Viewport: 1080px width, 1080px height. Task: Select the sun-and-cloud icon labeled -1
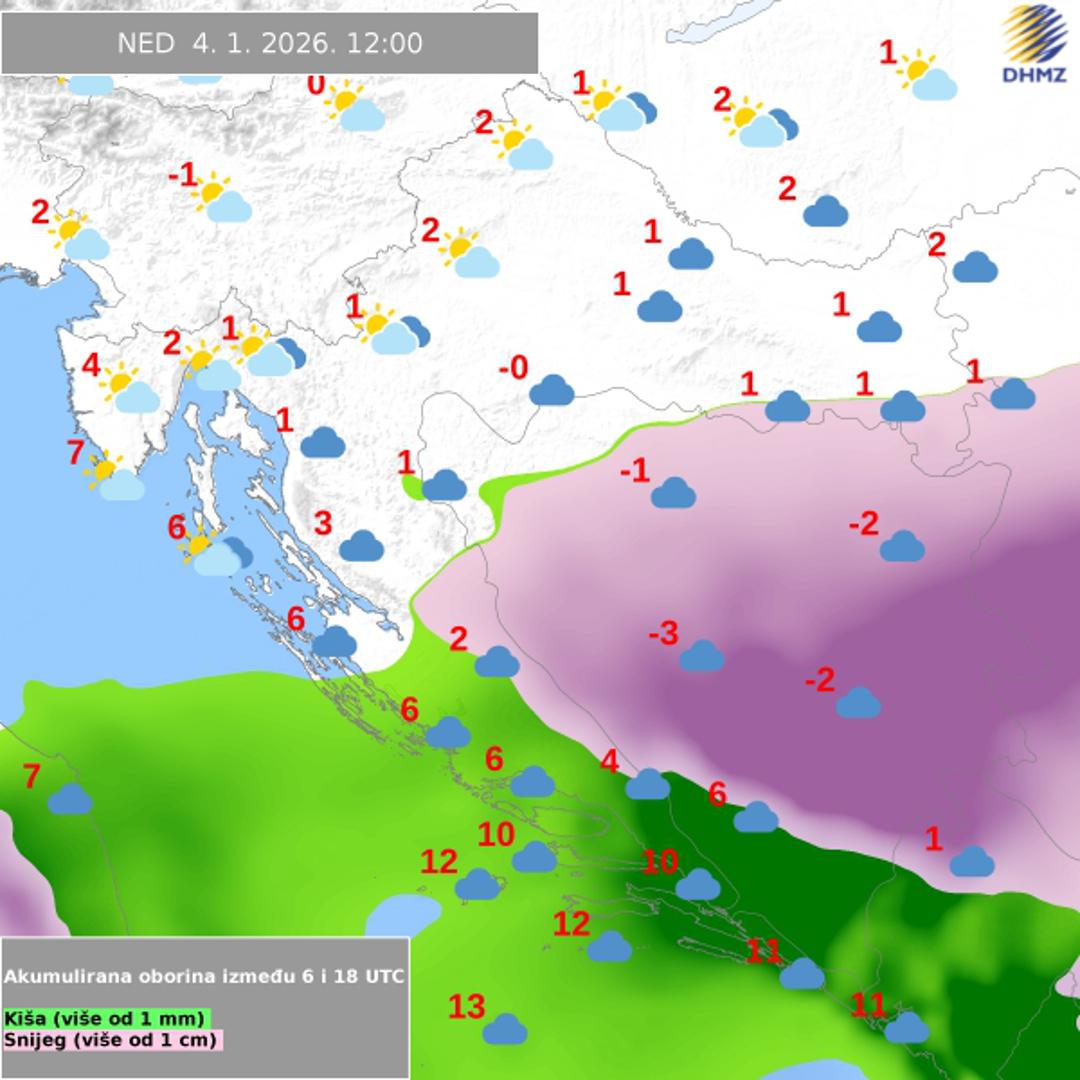(x=222, y=200)
